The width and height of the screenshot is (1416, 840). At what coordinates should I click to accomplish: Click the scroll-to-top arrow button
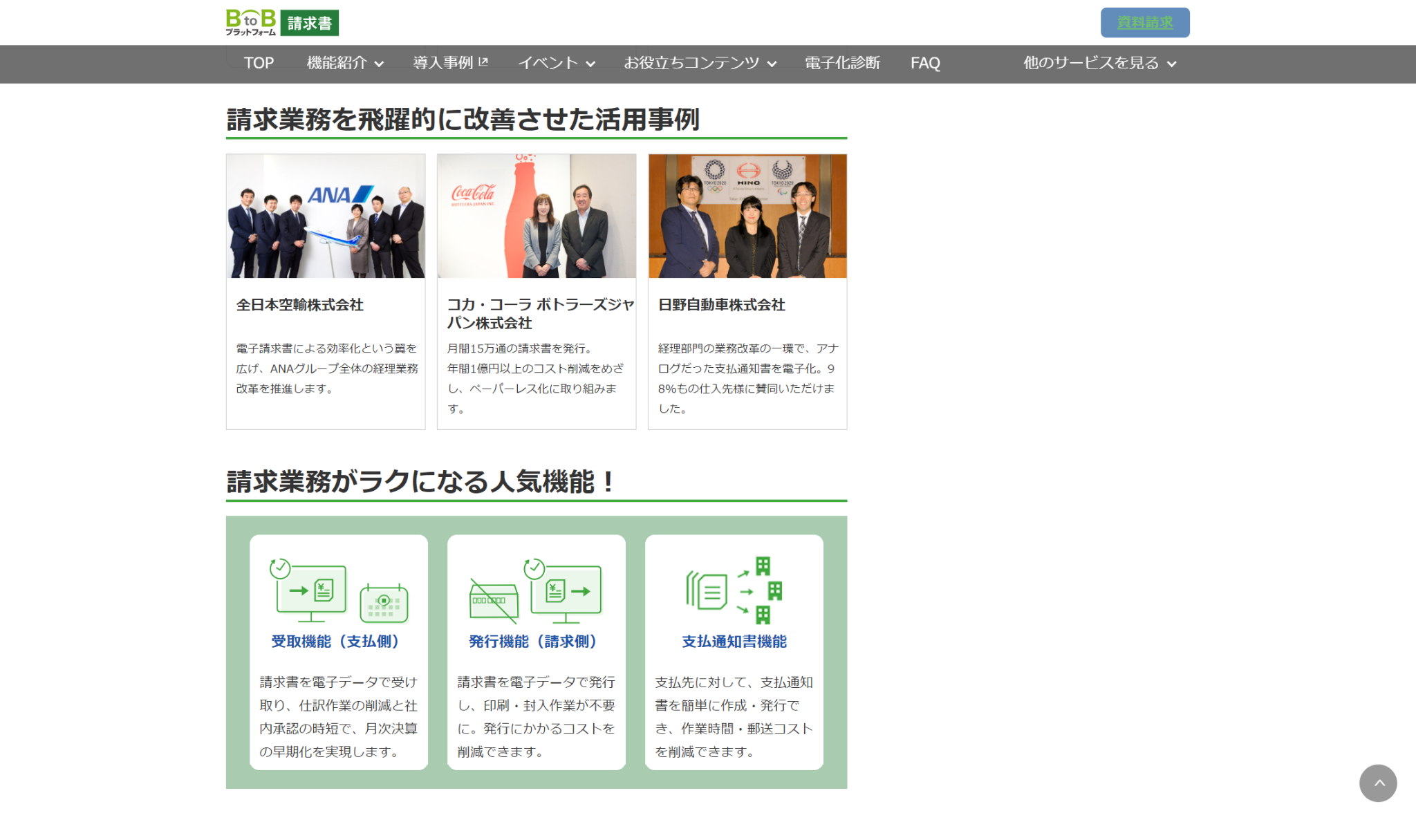pos(1378,783)
